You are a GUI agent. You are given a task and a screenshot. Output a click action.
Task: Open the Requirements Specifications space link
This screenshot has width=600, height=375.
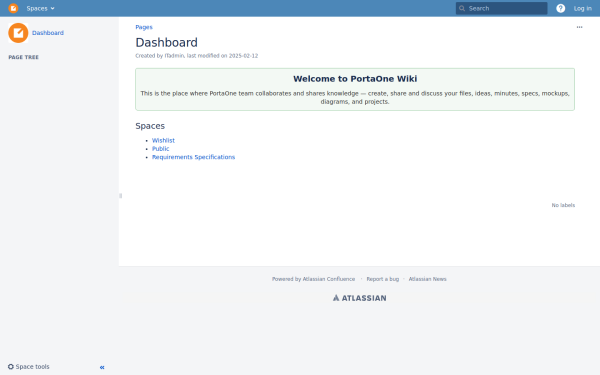pyautogui.click(x=193, y=157)
